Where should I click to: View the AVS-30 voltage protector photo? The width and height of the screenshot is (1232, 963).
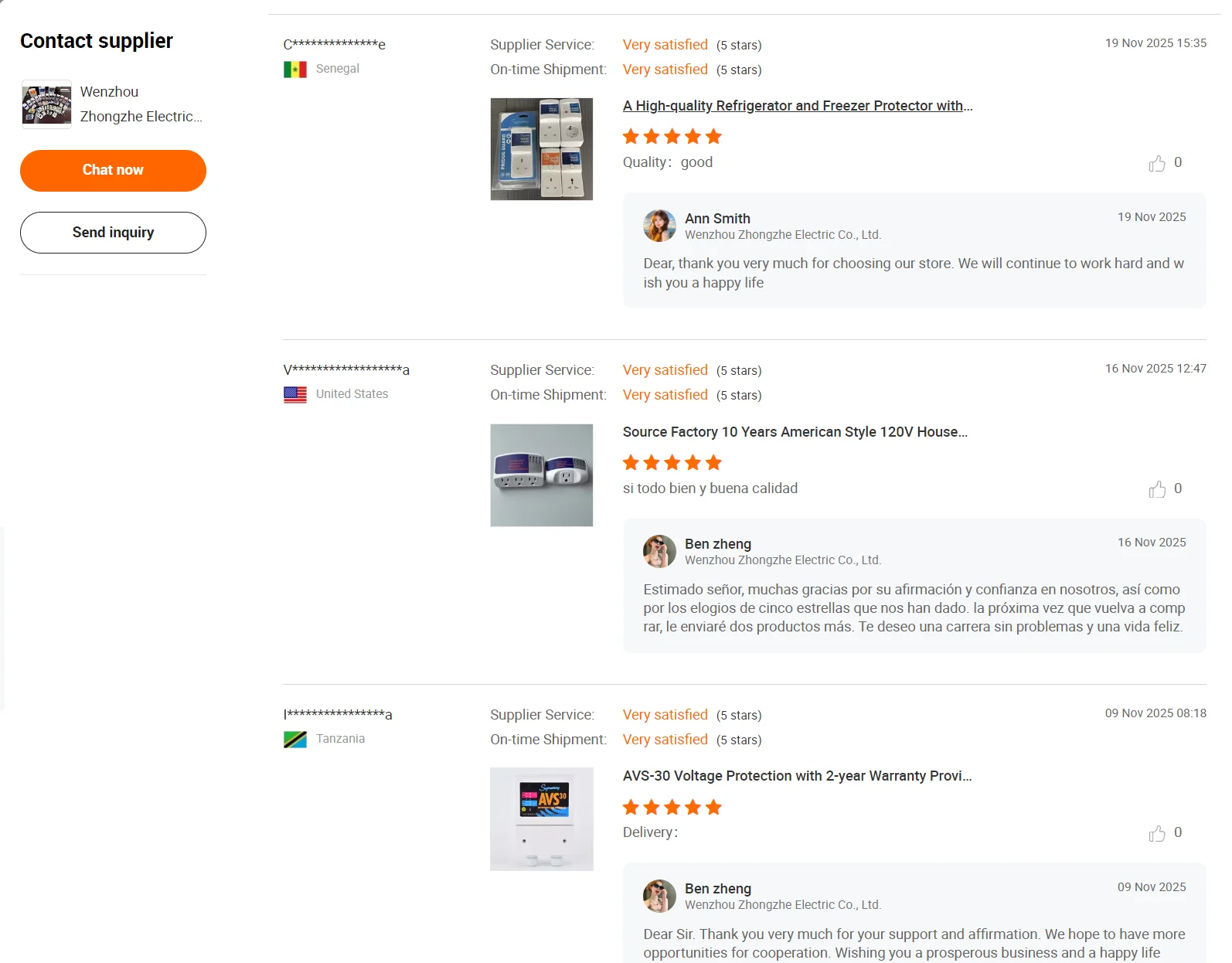point(541,819)
